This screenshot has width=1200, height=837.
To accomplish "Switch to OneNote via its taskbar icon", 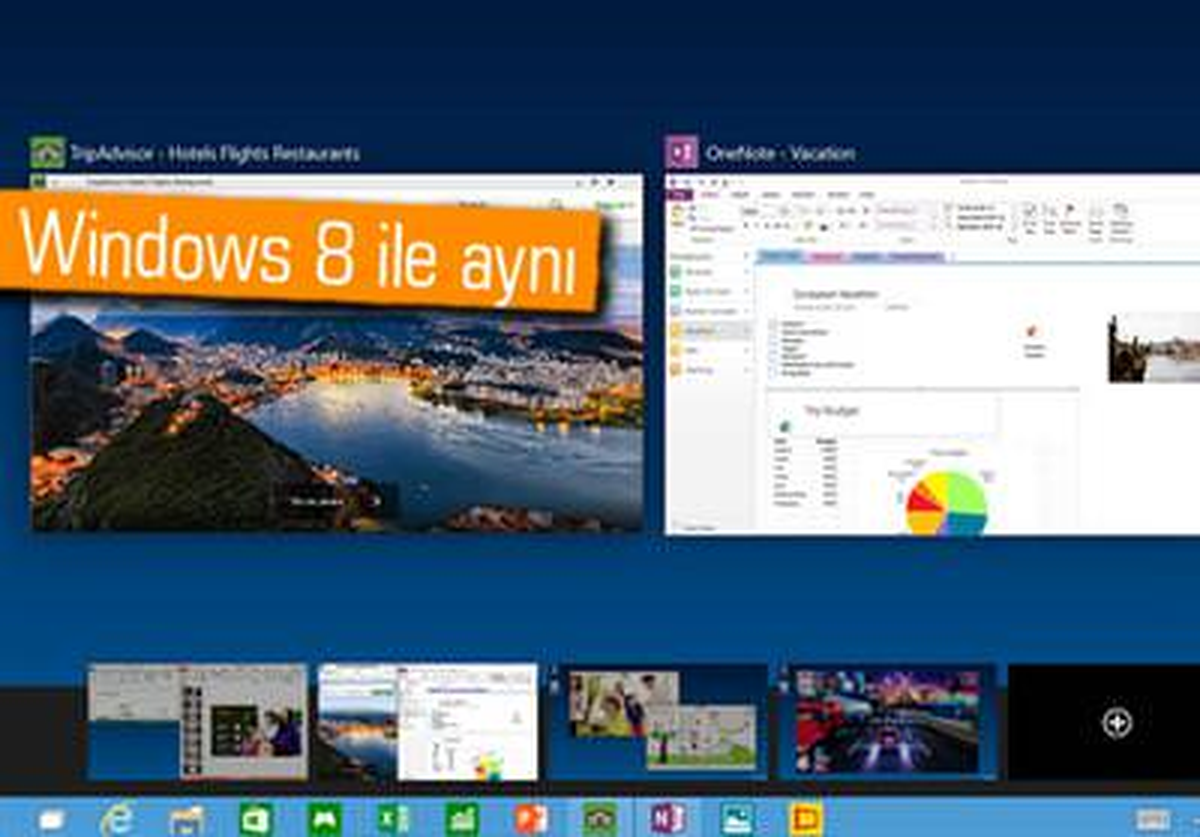I will click(668, 819).
